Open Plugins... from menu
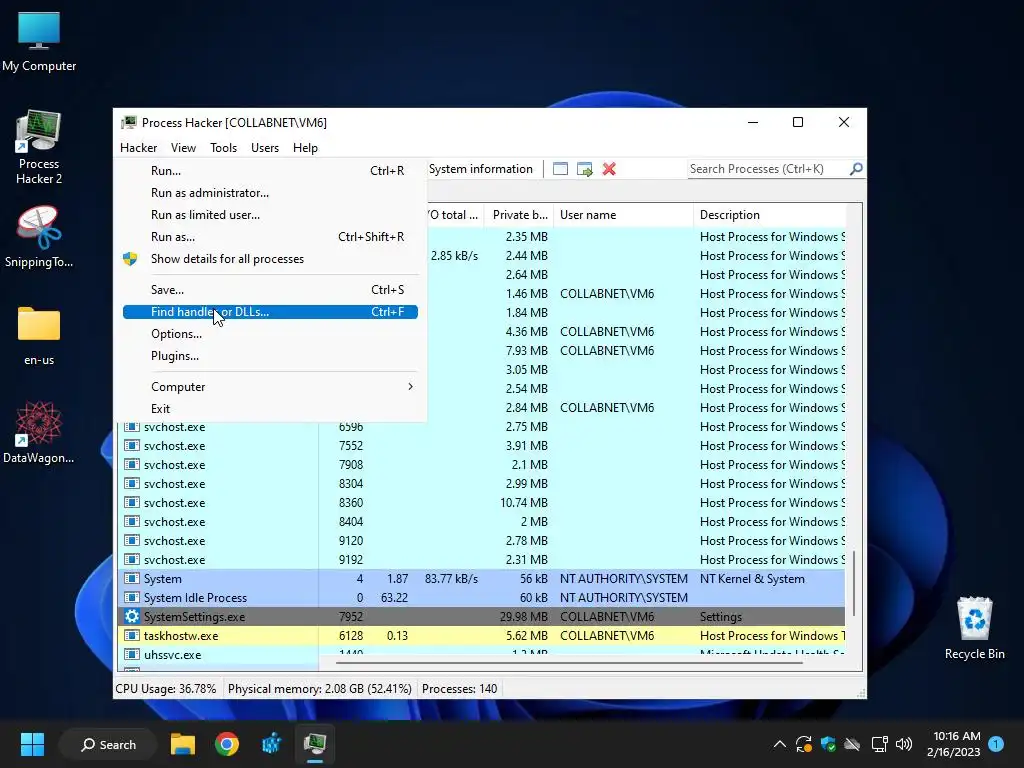 tap(270, 356)
